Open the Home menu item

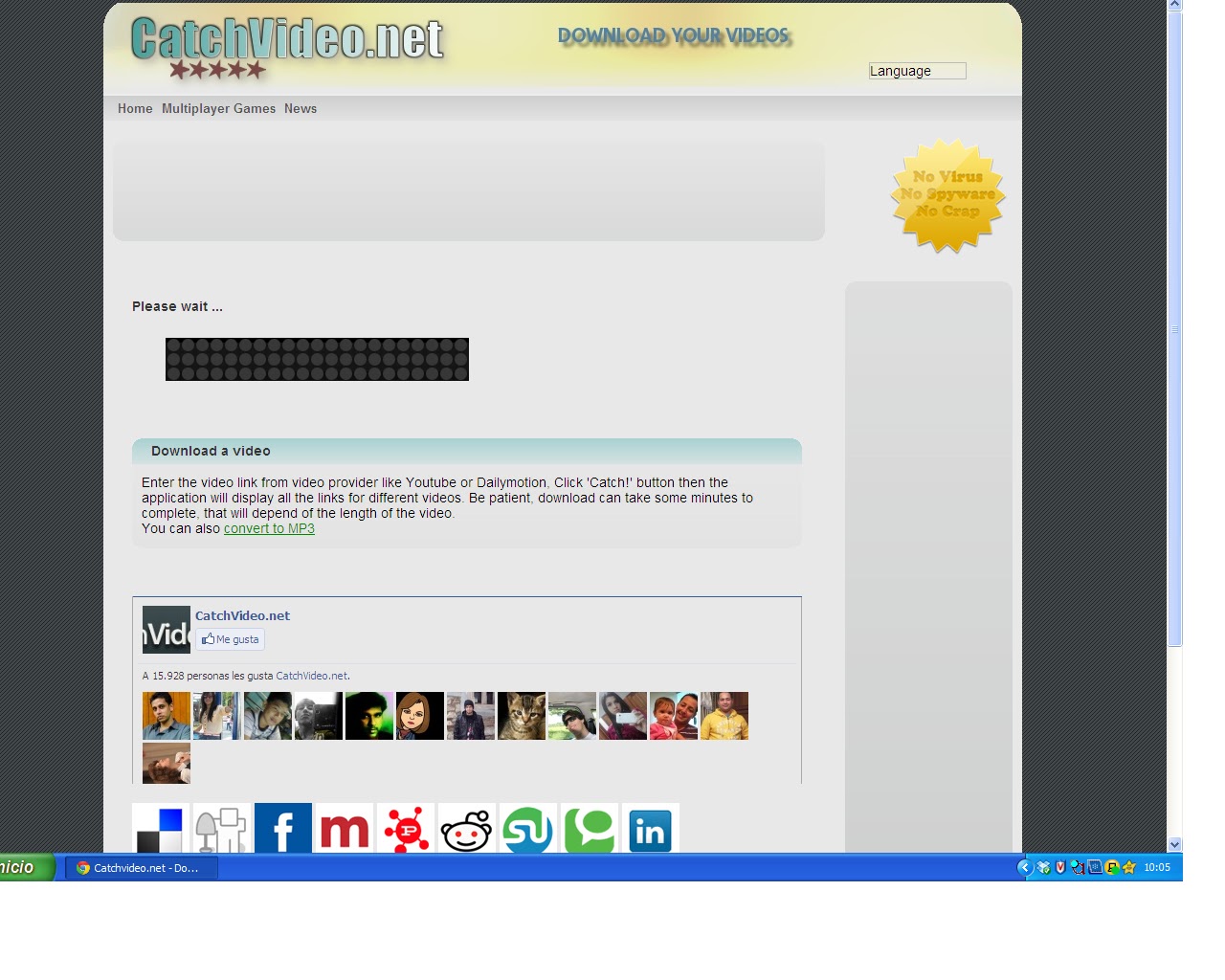coord(135,108)
